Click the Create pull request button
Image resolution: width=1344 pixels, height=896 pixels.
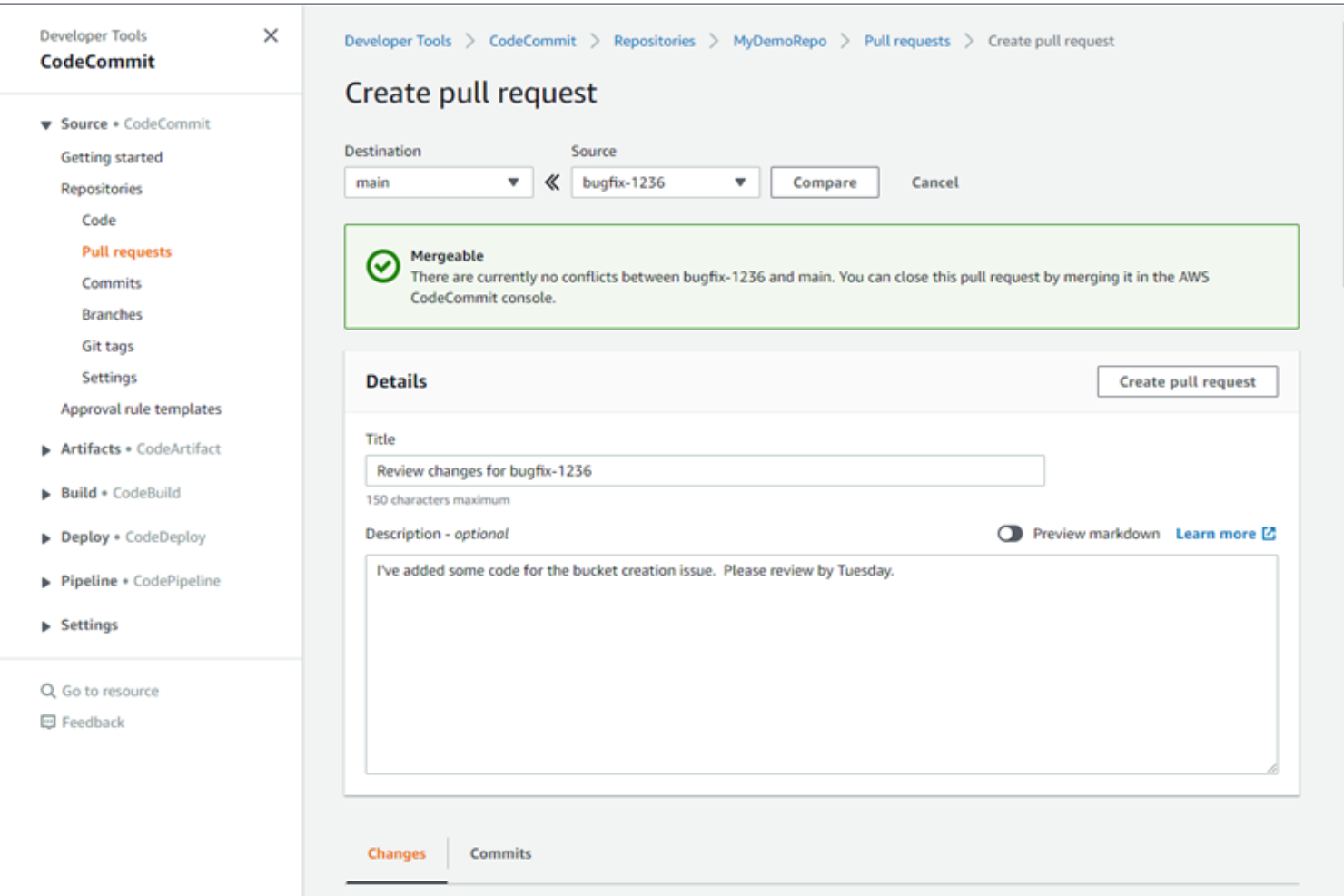[1187, 381]
